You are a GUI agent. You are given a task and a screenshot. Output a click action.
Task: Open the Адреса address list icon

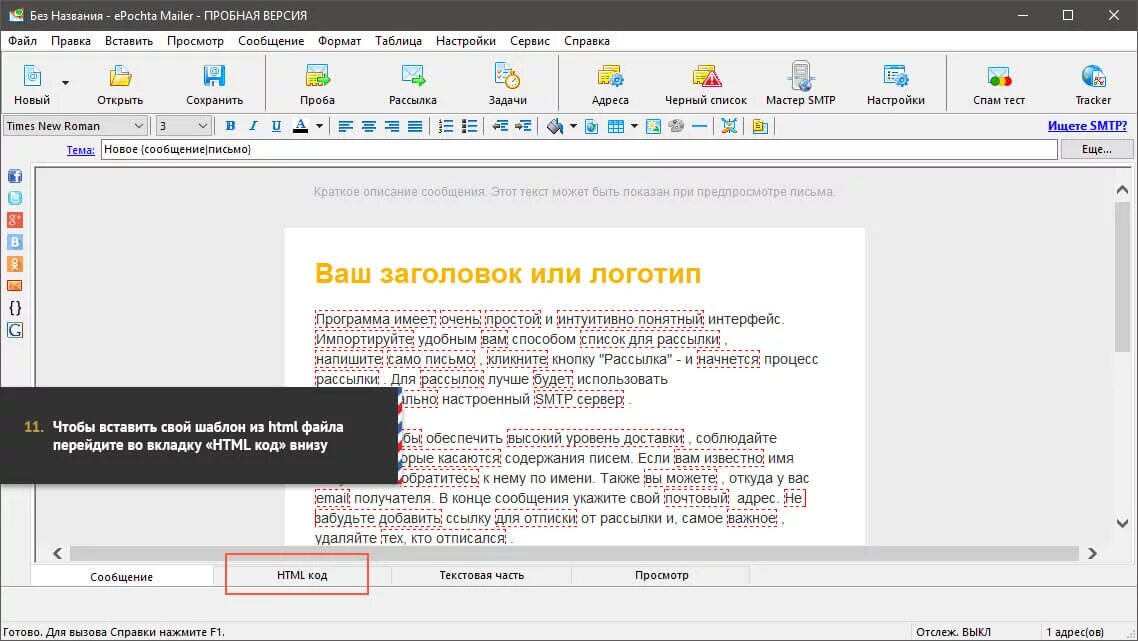pyautogui.click(x=610, y=75)
